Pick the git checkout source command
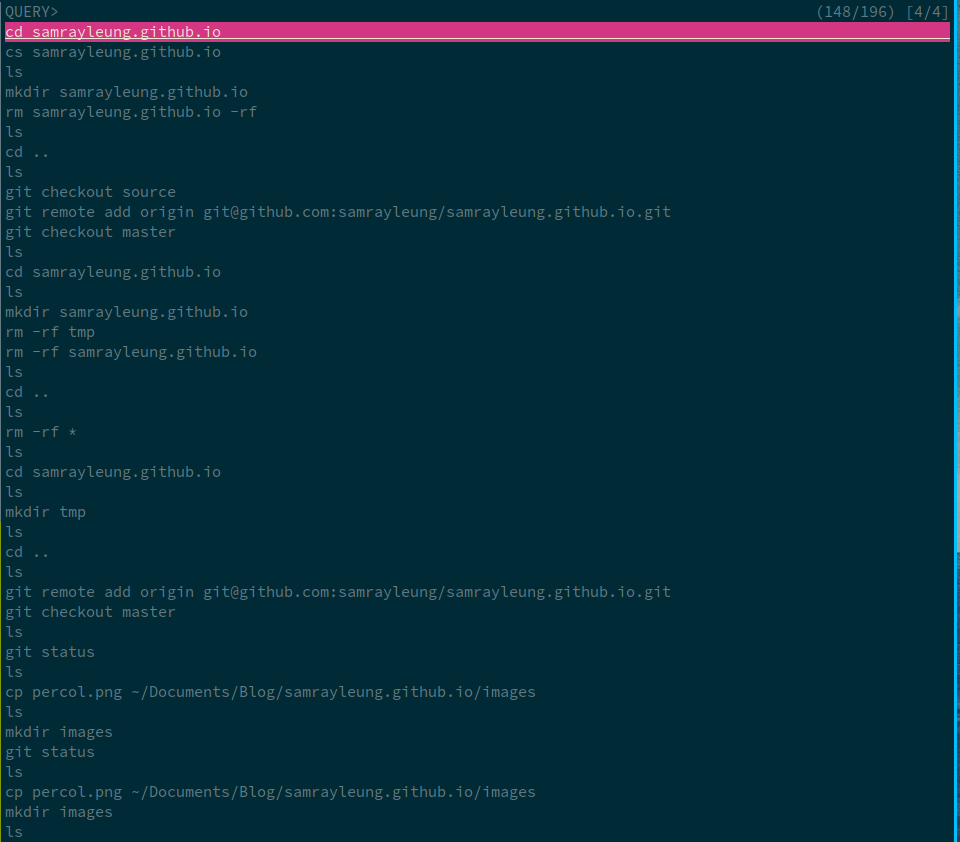The height and width of the screenshot is (842, 960). pyautogui.click(x=90, y=192)
